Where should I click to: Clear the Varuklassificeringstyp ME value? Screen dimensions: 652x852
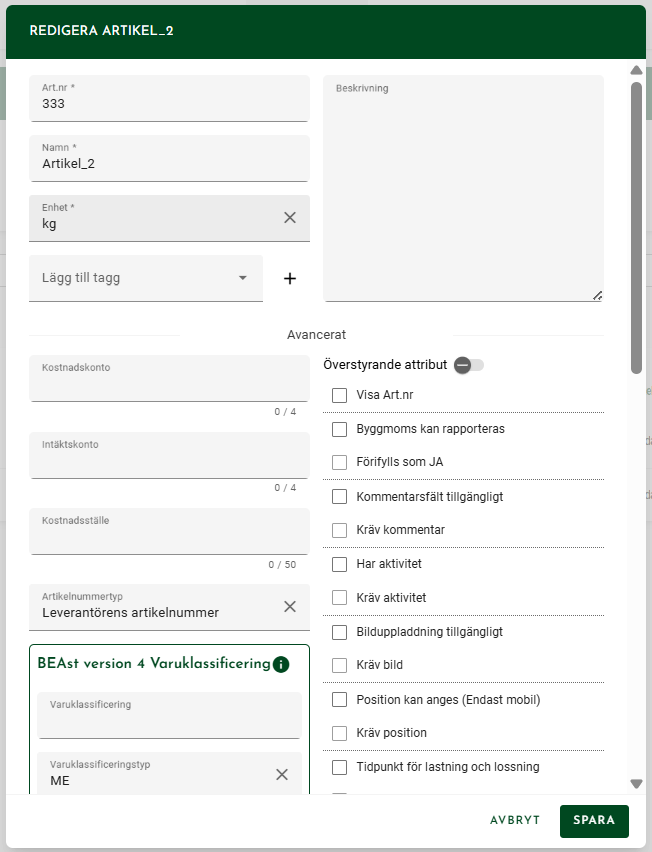281,774
